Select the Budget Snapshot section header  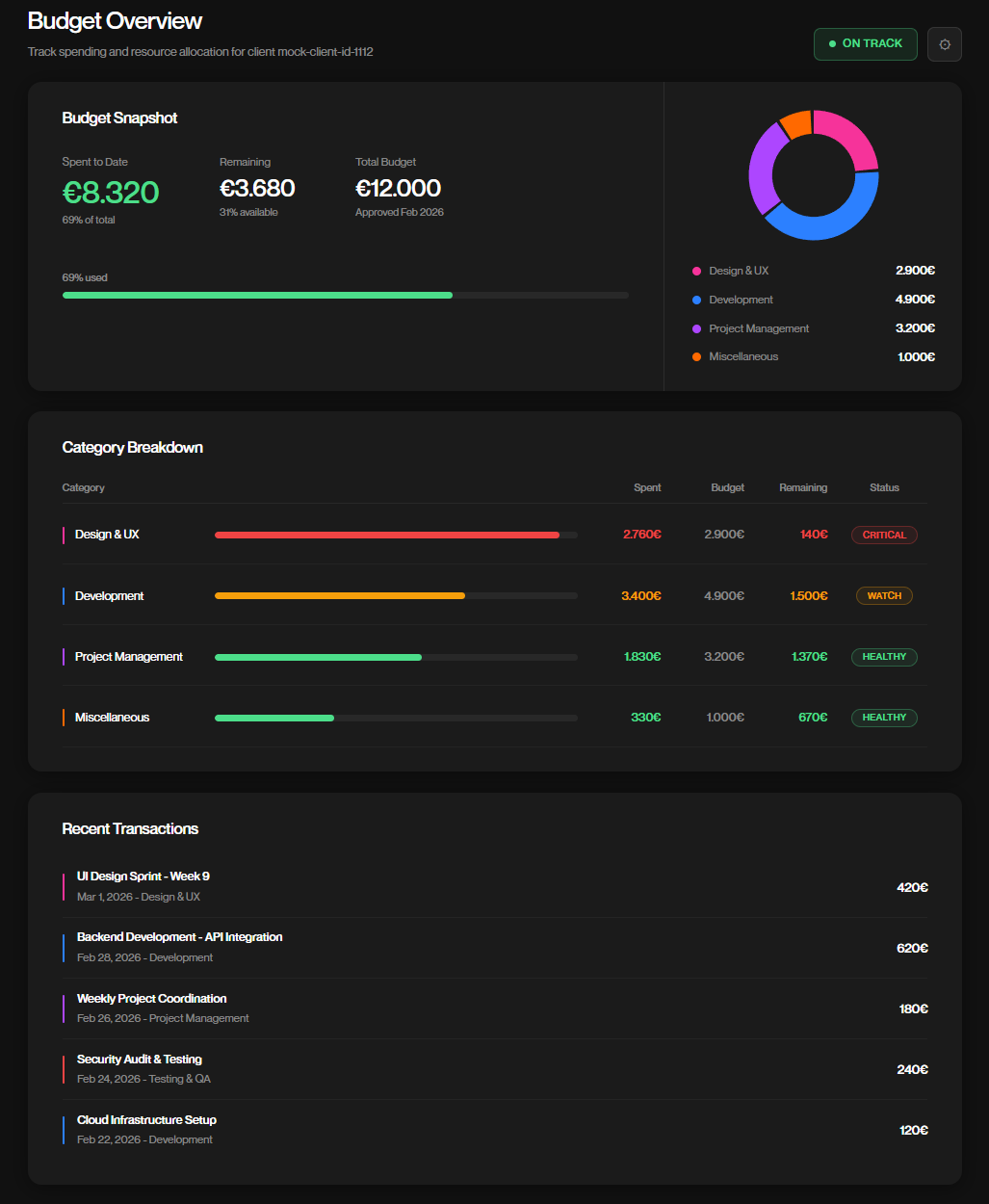118,118
